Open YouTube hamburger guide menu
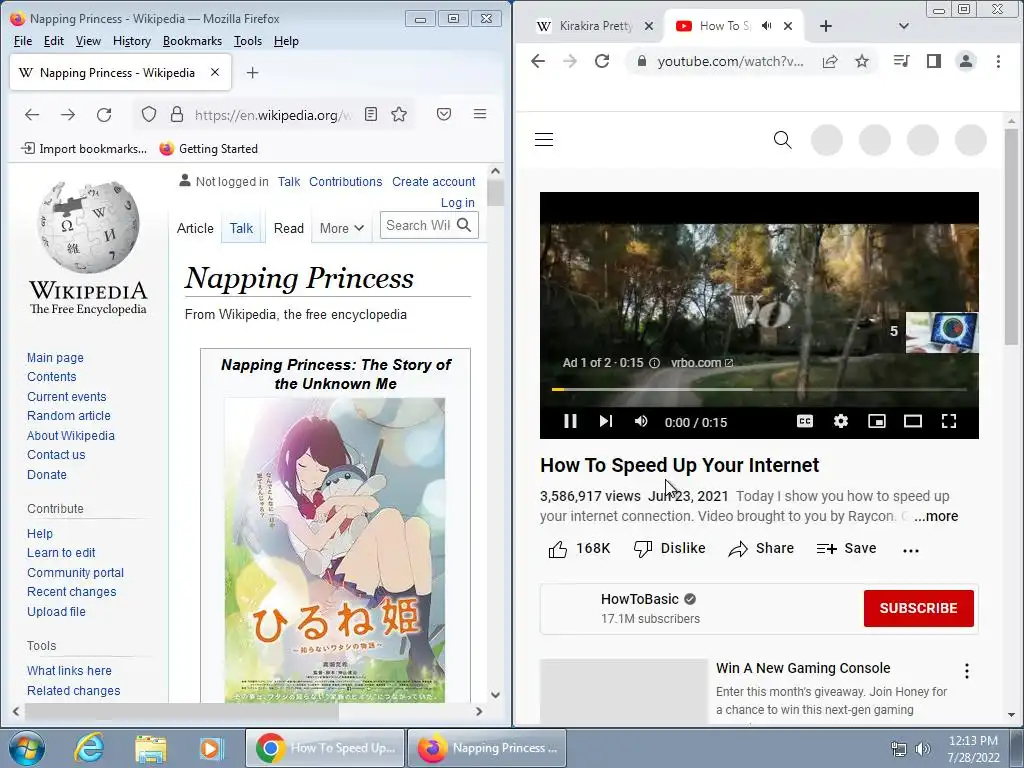Image resolution: width=1024 pixels, height=768 pixels. coord(544,140)
